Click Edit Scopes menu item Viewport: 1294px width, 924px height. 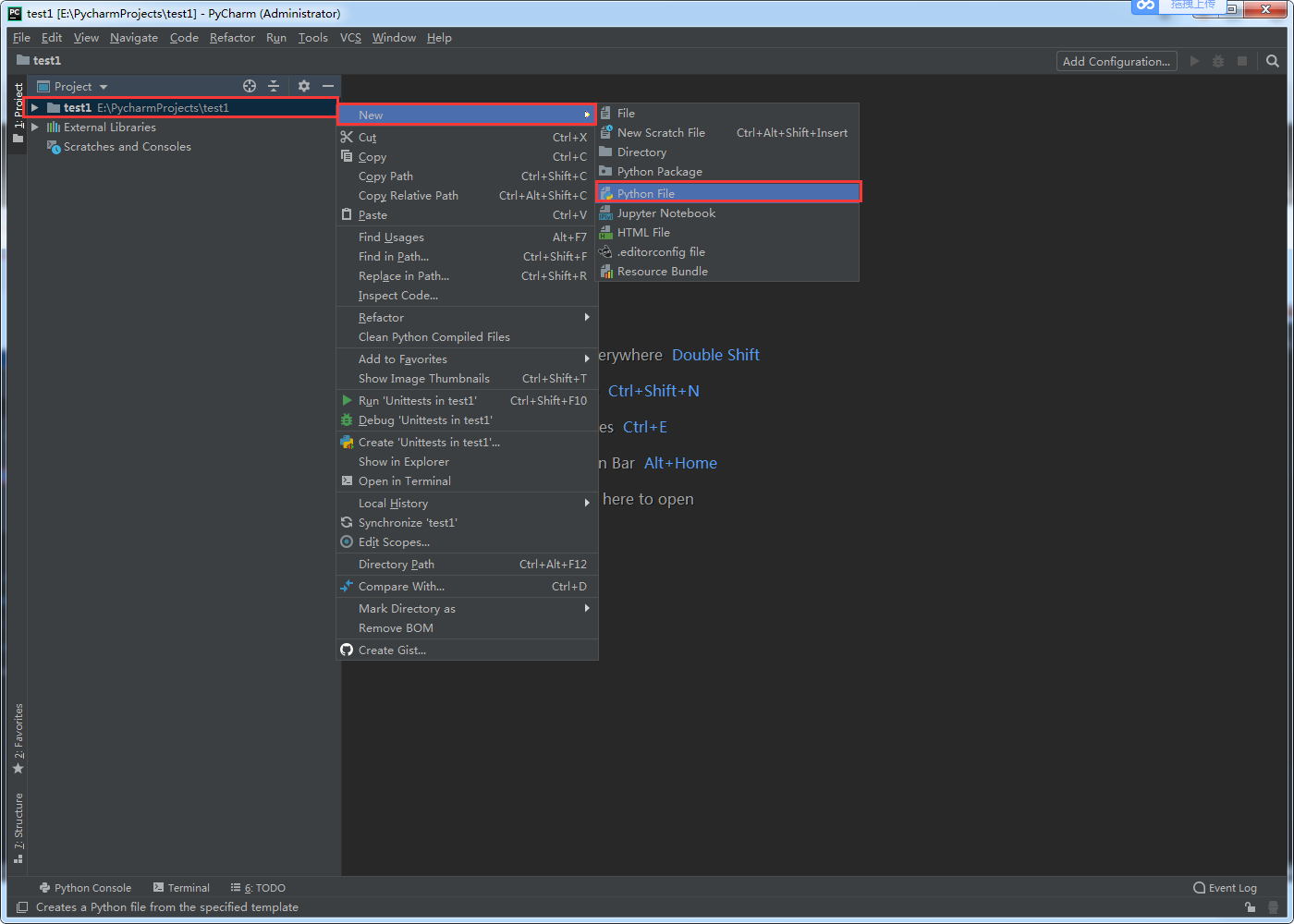pyautogui.click(x=468, y=541)
